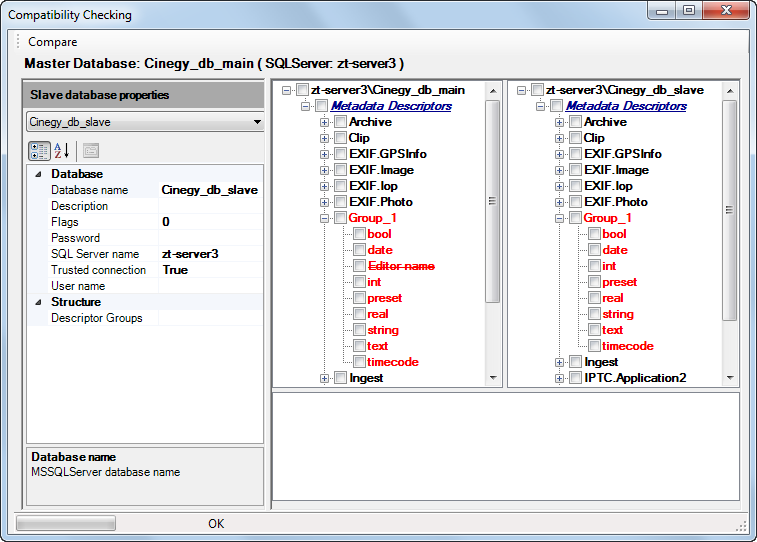Check the zt-server3\Cinegy_db_slave root checkbox

(x=537, y=90)
